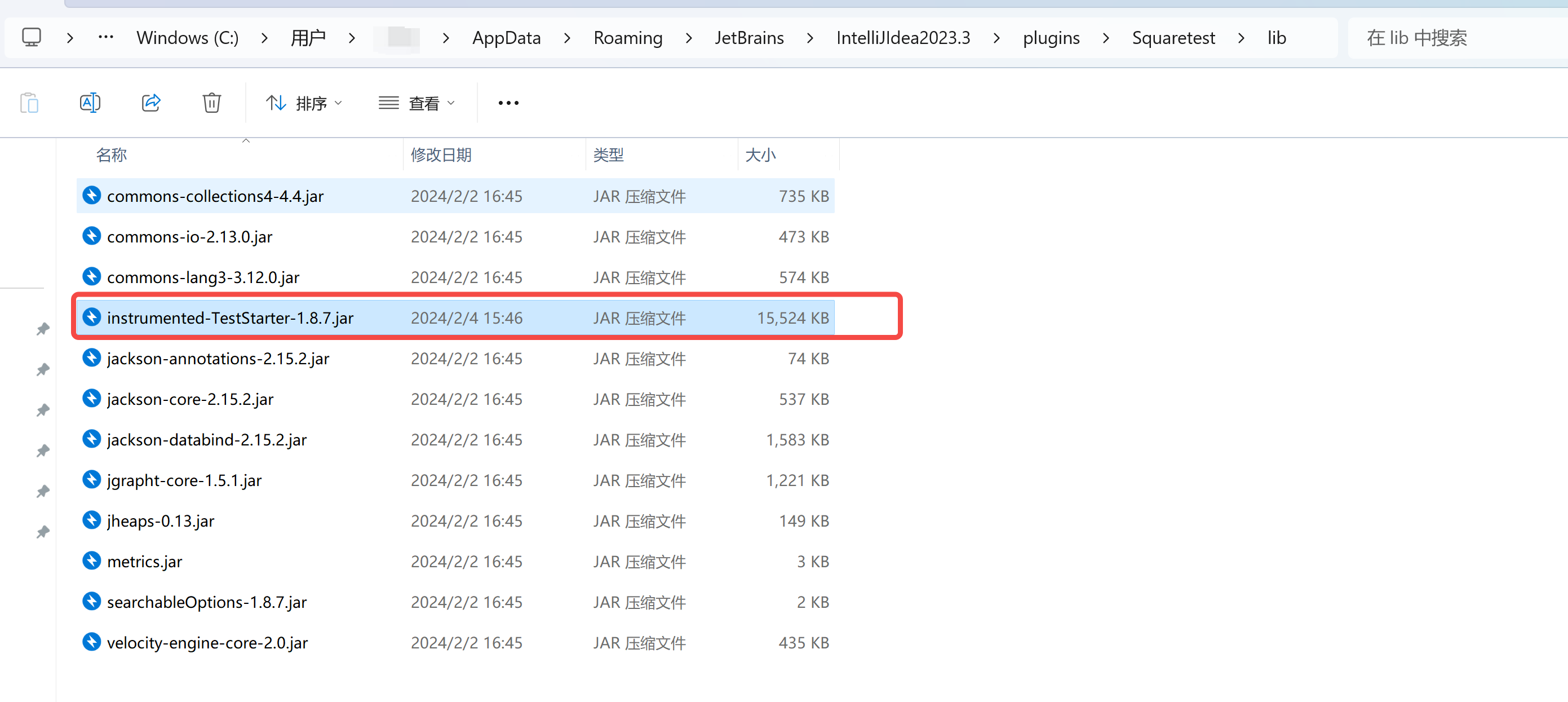Click the 2024/2/4 15:46 modified date

[466, 318]
